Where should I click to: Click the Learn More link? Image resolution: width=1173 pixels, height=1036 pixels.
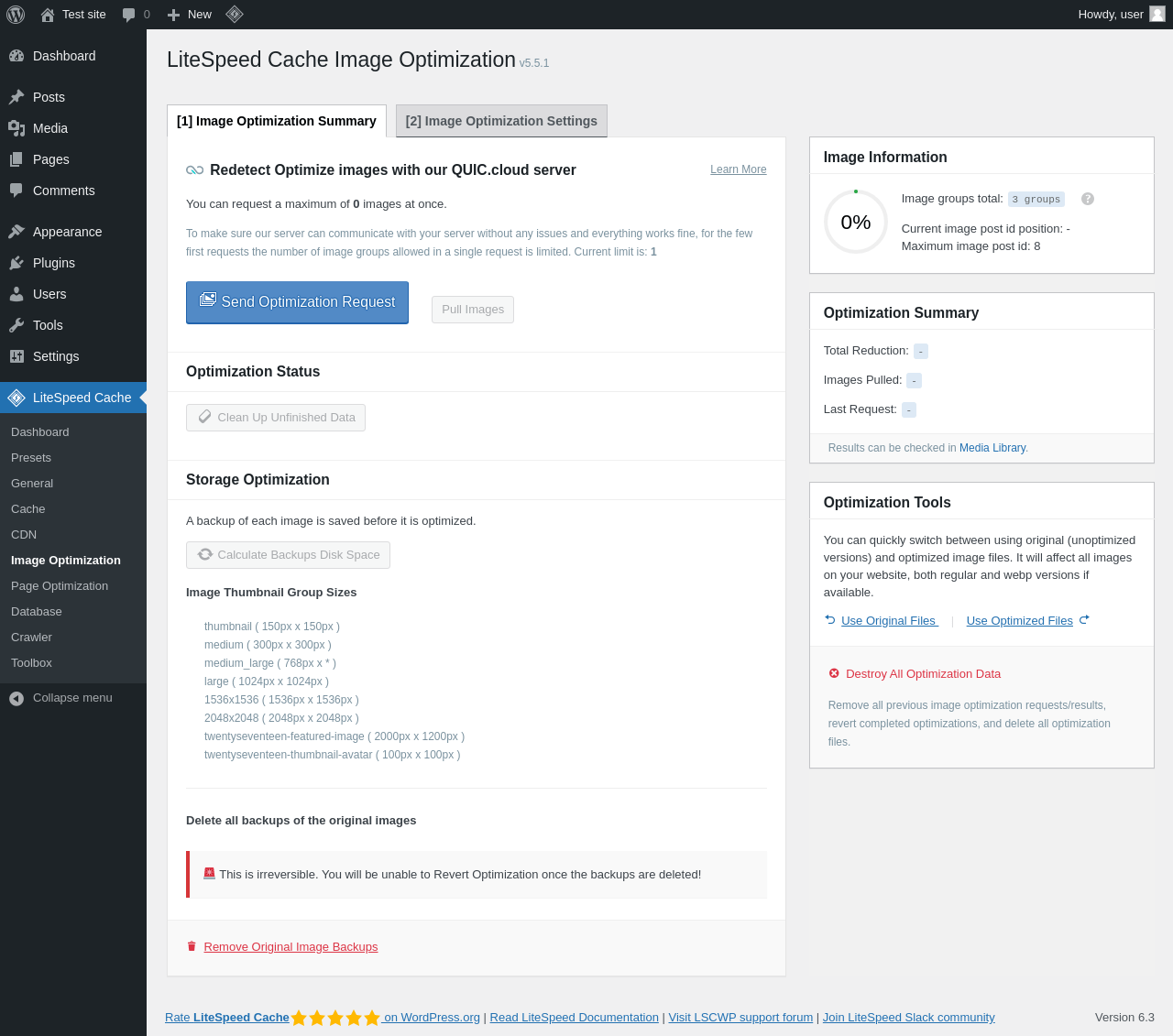point(739,169)
